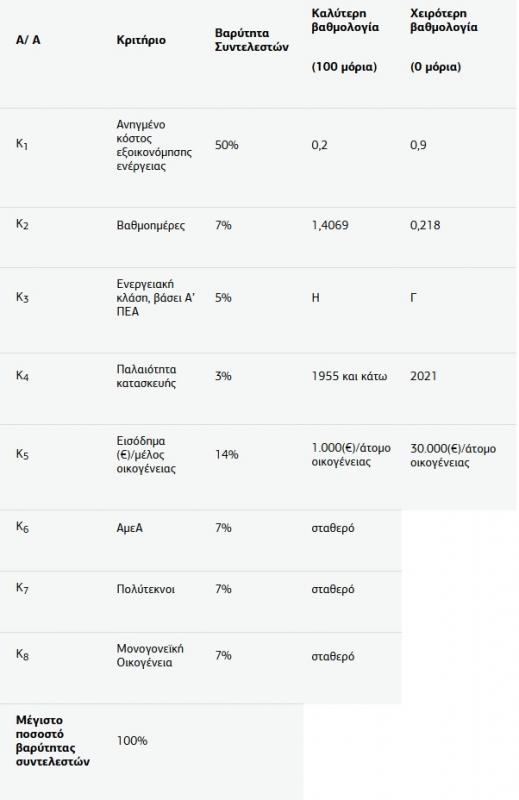This screenshot has width=519, height=800.
Task: Click the Παλαιότητα κατασκευής cell
Action: 146,376
